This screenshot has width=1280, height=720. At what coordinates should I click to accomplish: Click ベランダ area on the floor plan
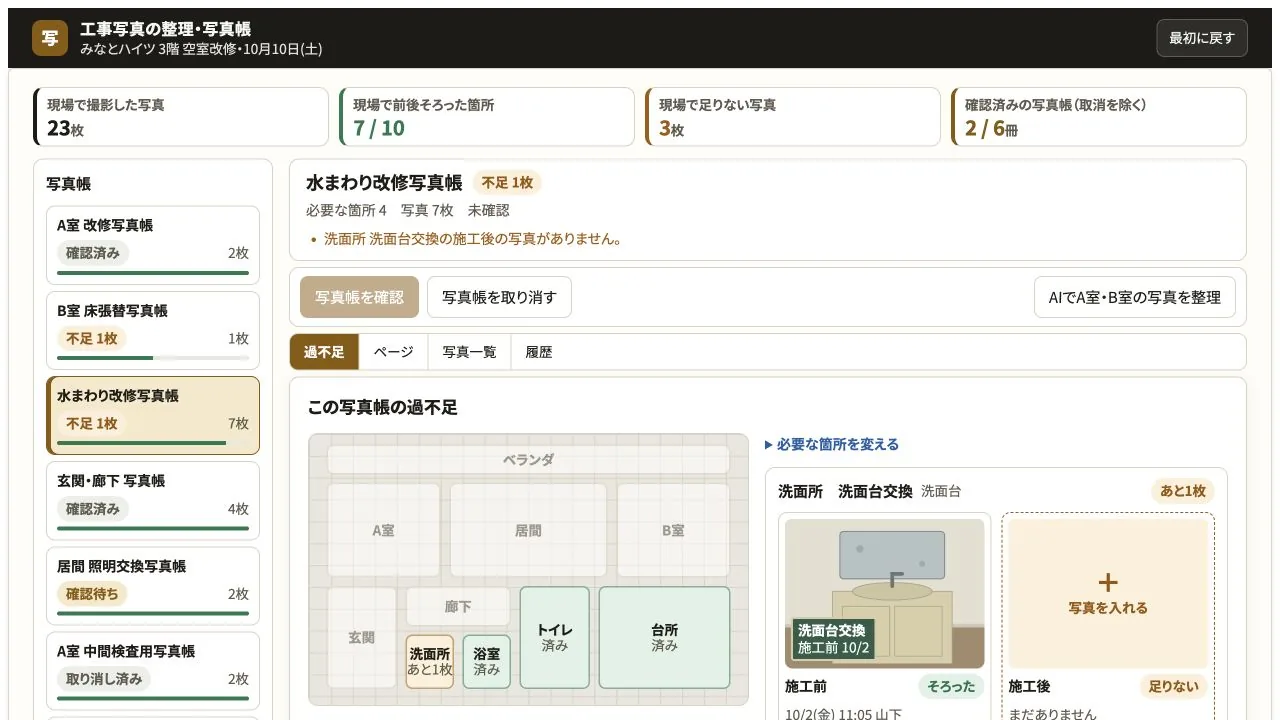(528, 460)
